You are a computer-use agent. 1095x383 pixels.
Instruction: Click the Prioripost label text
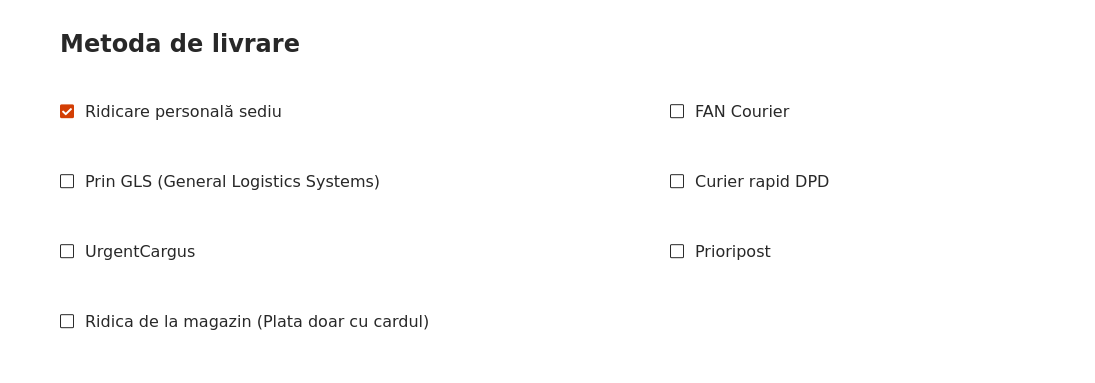click(x=733, y=252)
